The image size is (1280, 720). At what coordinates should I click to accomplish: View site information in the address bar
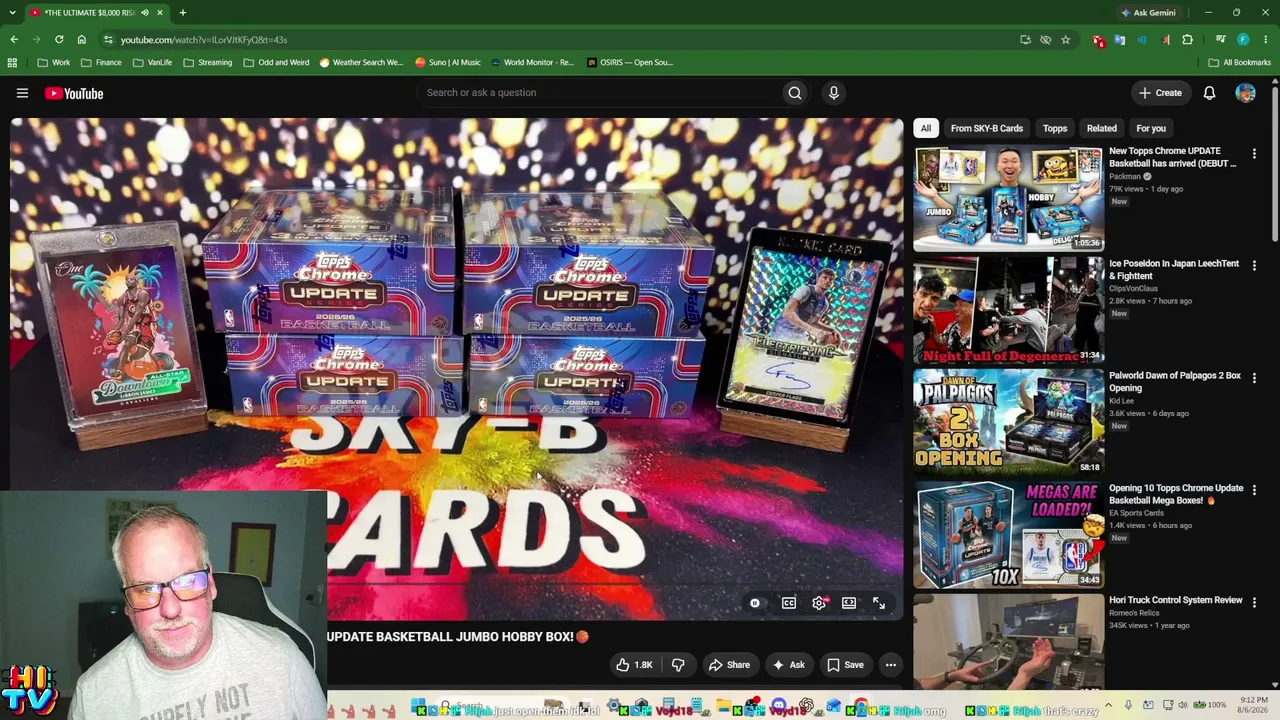pyautogui.click(x=108, y=40)
